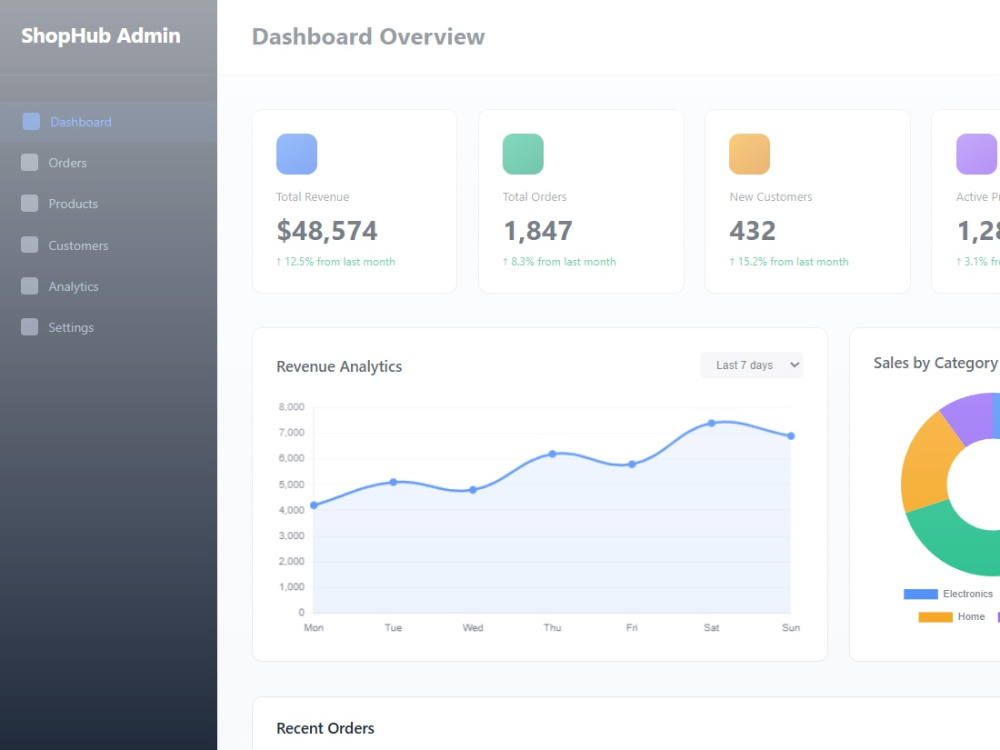Click the Recent Orders heading
Image resolution: width=1000 pixels, height=750 pixels.
pos(325,728)
